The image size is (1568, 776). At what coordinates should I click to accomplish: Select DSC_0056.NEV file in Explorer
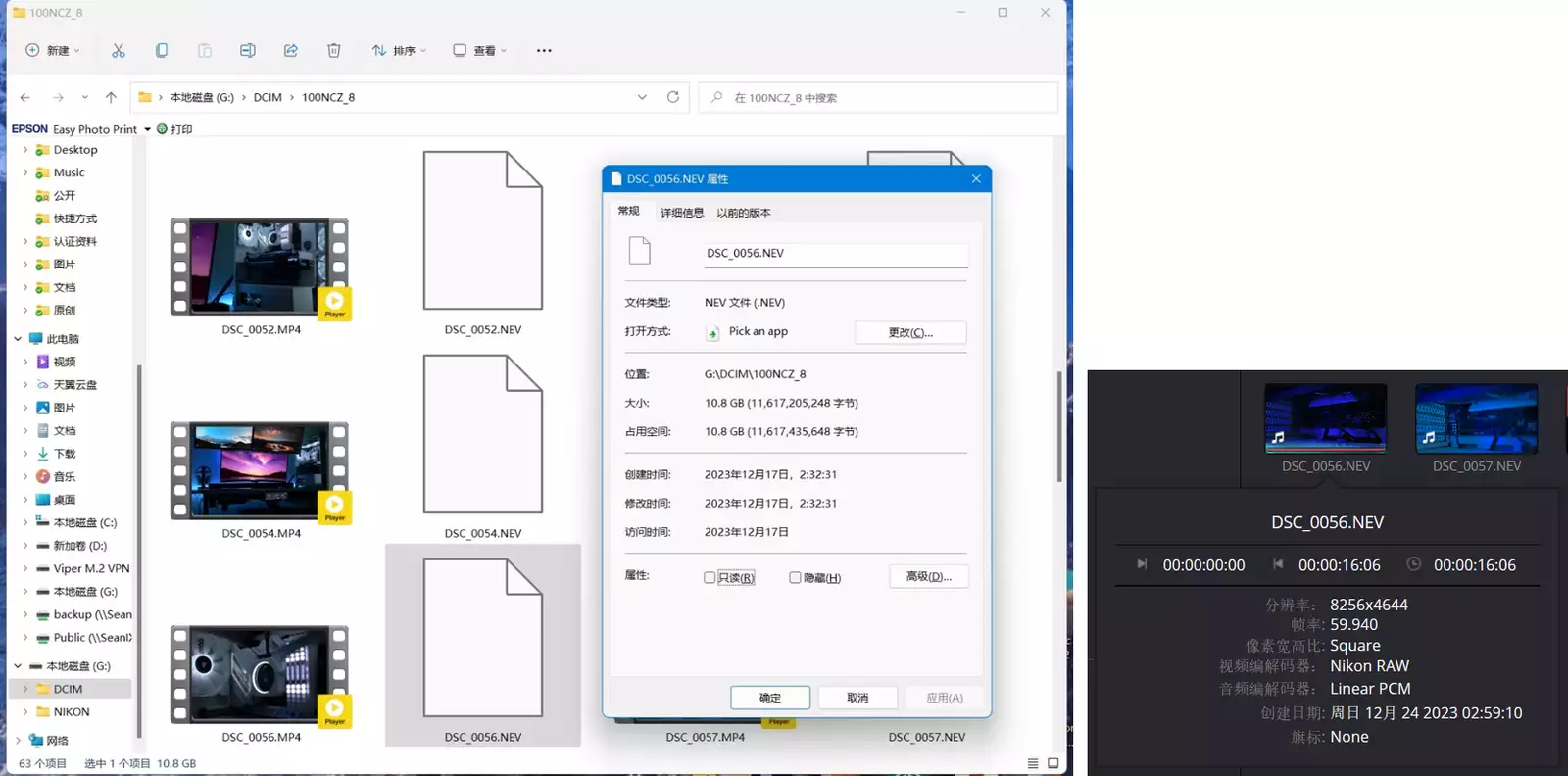click(483, 646)
